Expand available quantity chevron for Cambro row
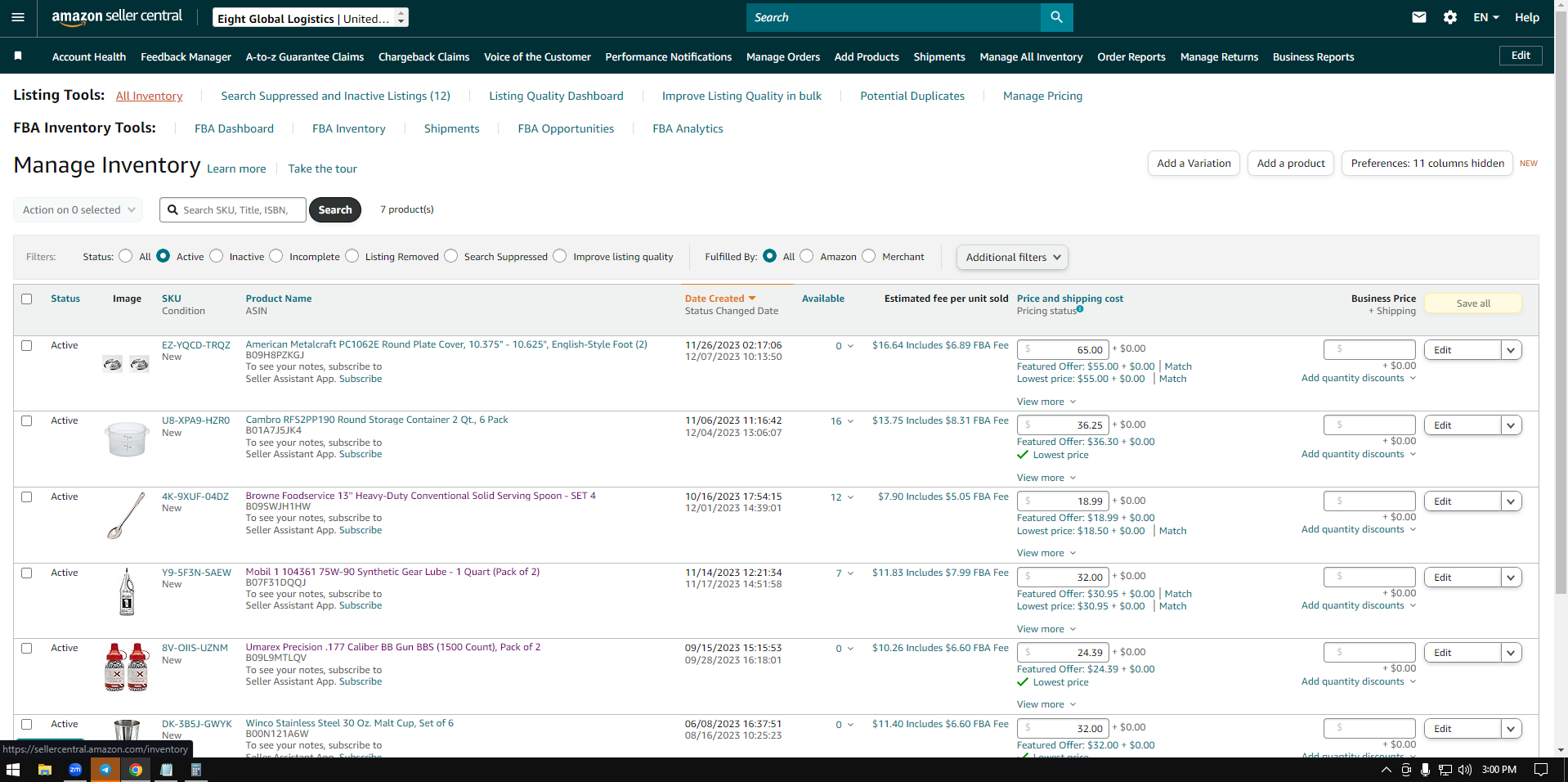Image resolution: width=1568 pixels, height=782 pixels. pos(850,421)
